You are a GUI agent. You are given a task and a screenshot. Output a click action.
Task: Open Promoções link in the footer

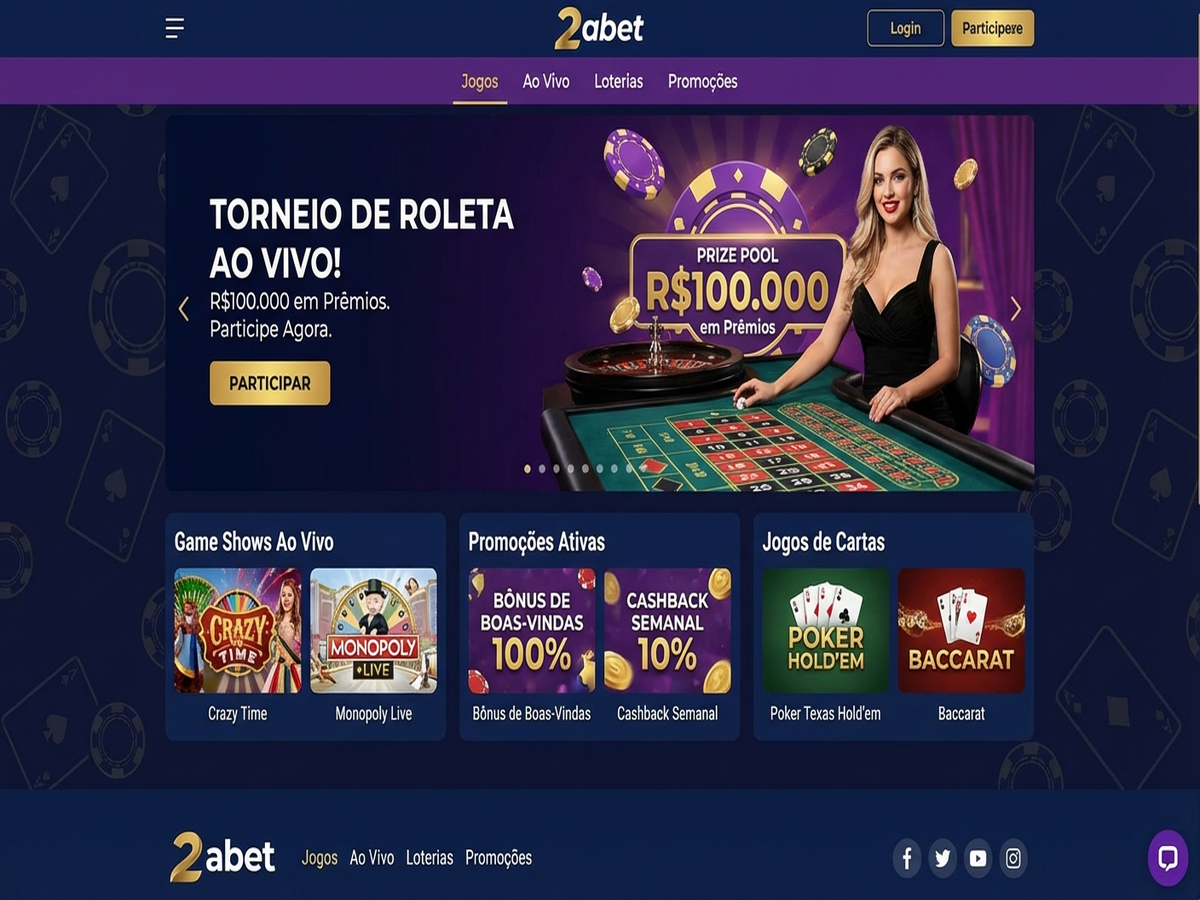click(x=498, y=858)
